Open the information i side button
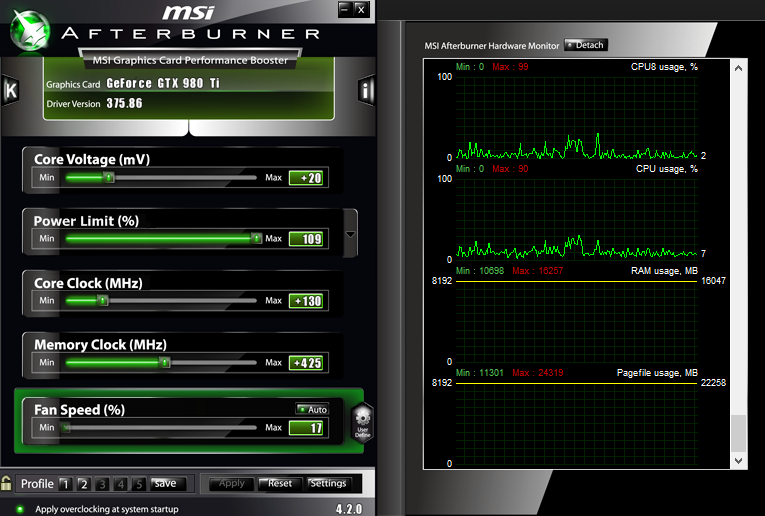 (x=365, y=90)
